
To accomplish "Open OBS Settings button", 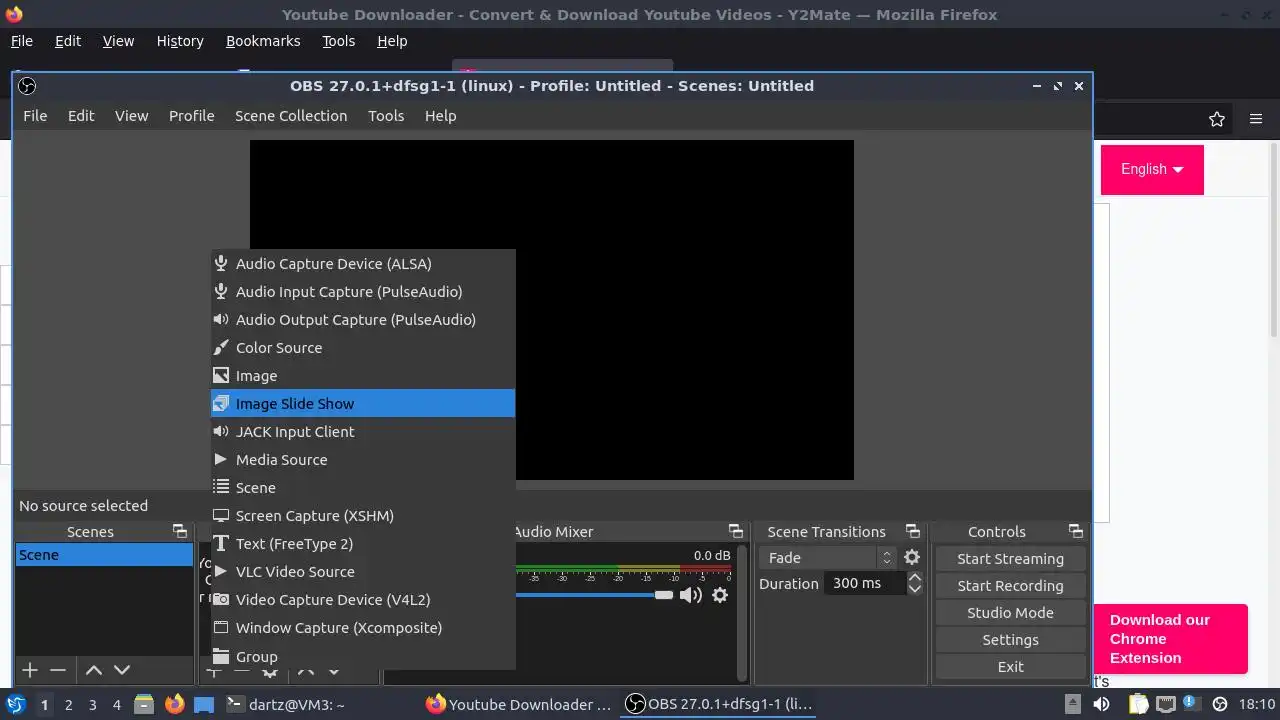I will click(x=1010, y=640).
